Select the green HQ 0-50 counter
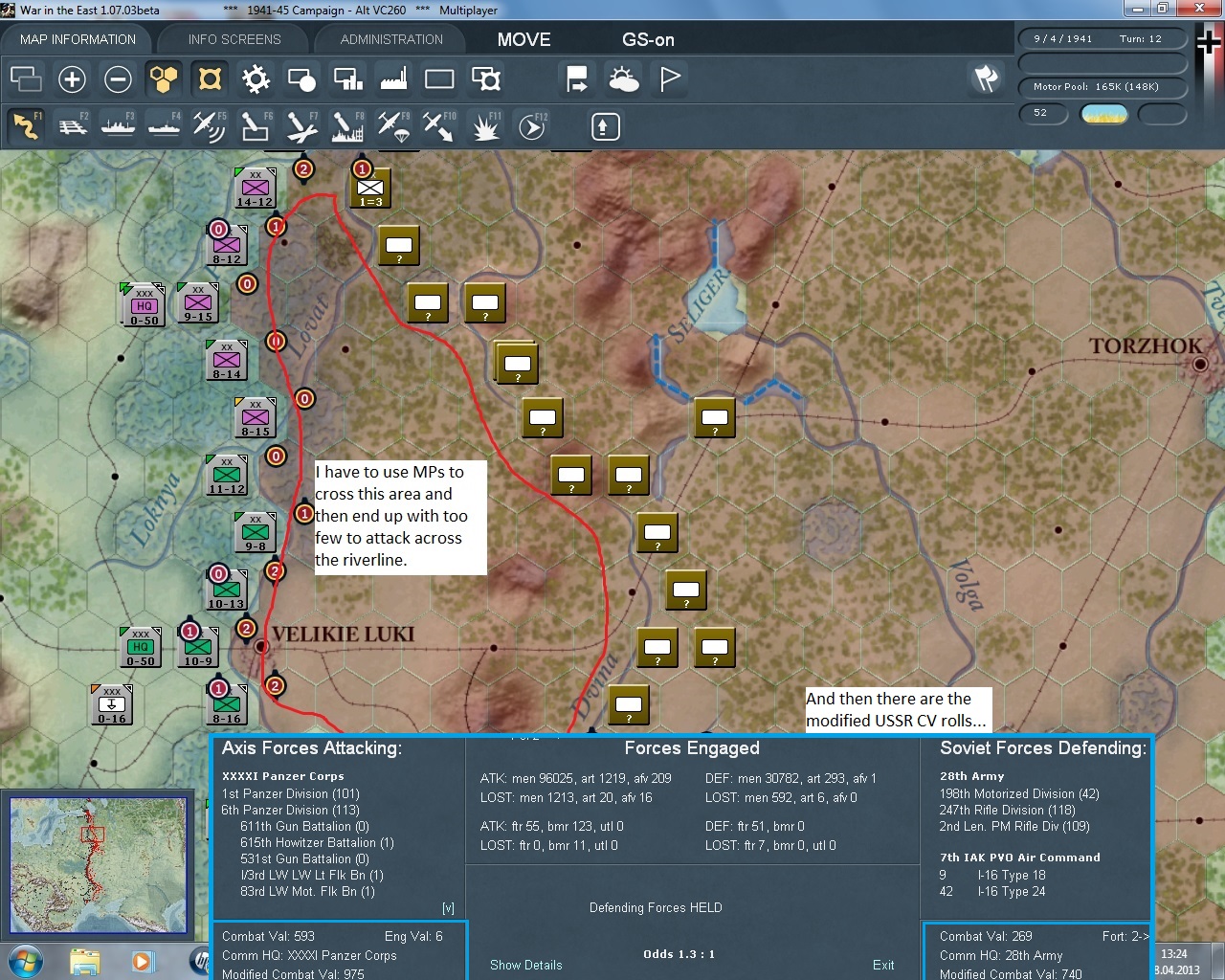The image size is (1225, 980). 141,647
